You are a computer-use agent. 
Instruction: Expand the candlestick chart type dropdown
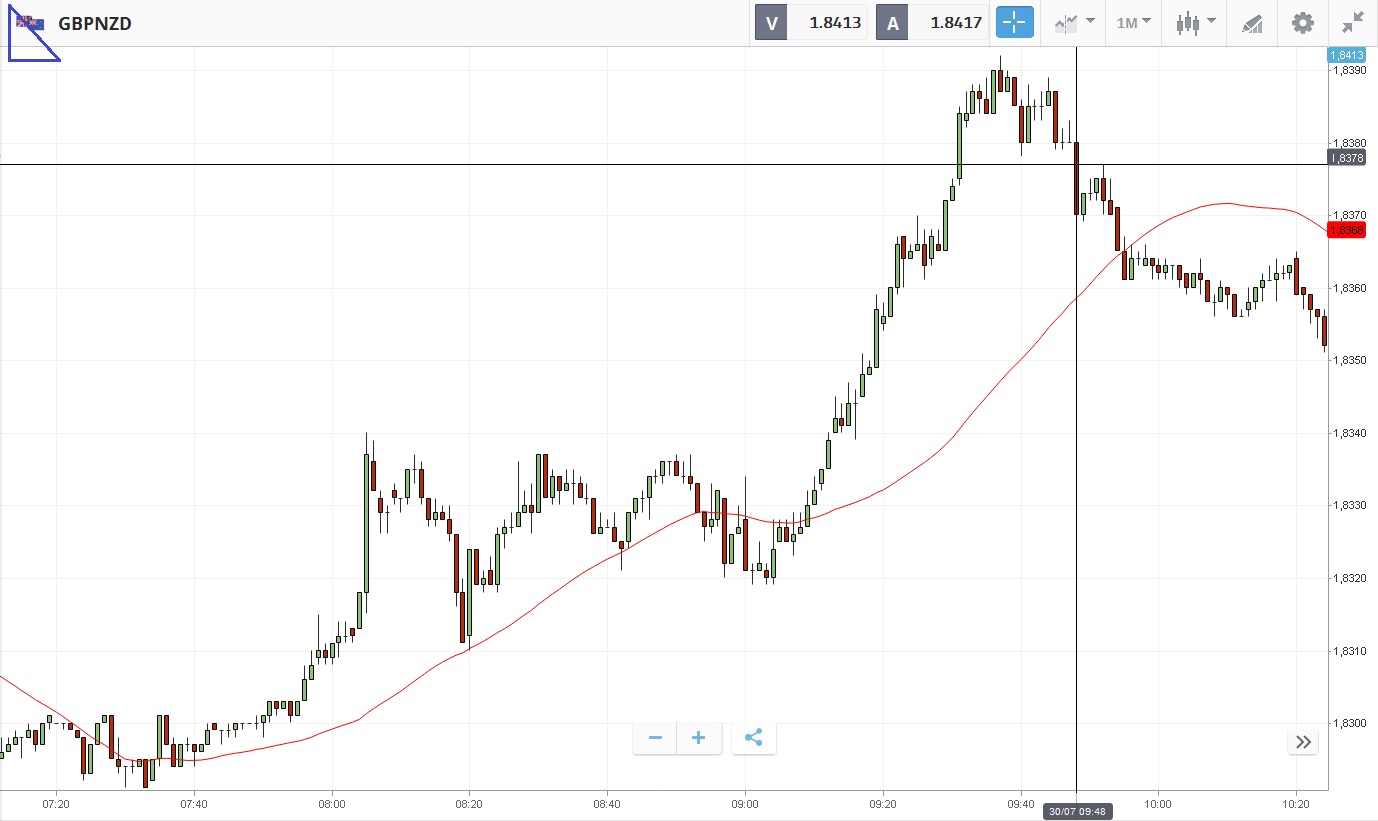[x=1195, y=22]
